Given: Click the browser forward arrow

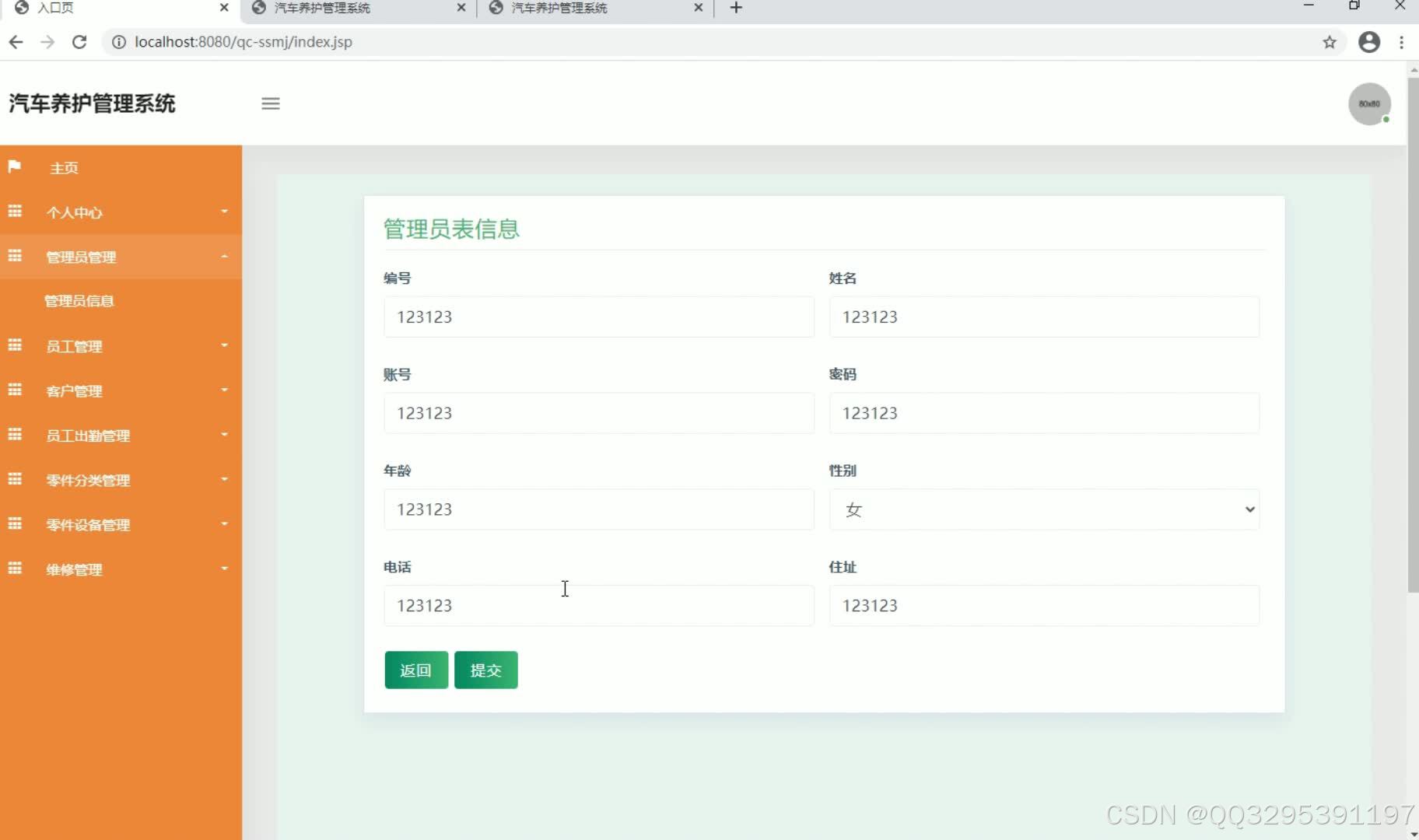Looking at the screenshot, I should 47,42.
